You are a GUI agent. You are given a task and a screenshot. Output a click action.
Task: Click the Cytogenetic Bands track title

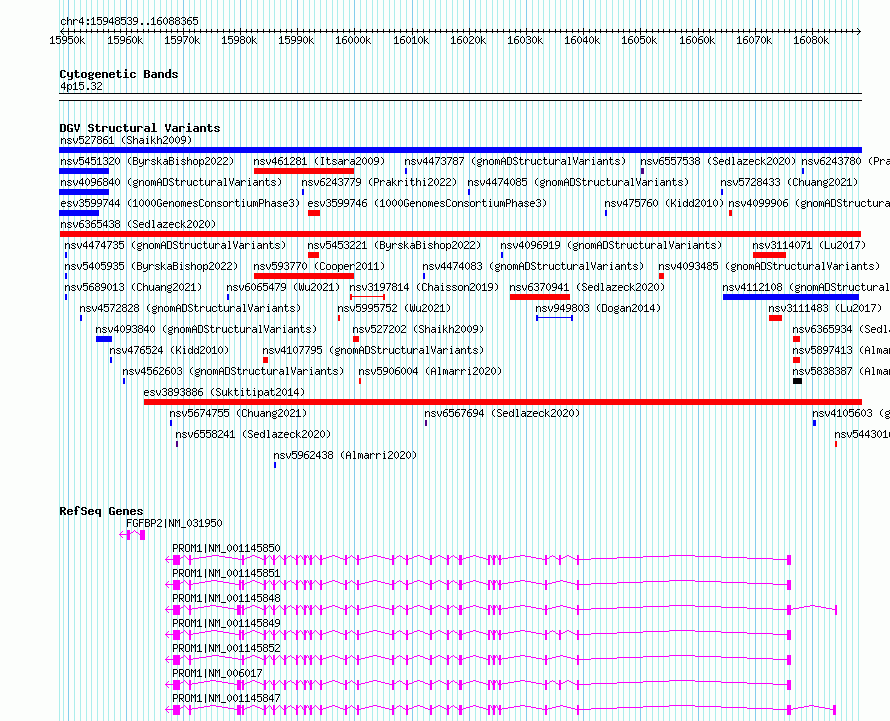pyautogui.click(x=119, y=74)
